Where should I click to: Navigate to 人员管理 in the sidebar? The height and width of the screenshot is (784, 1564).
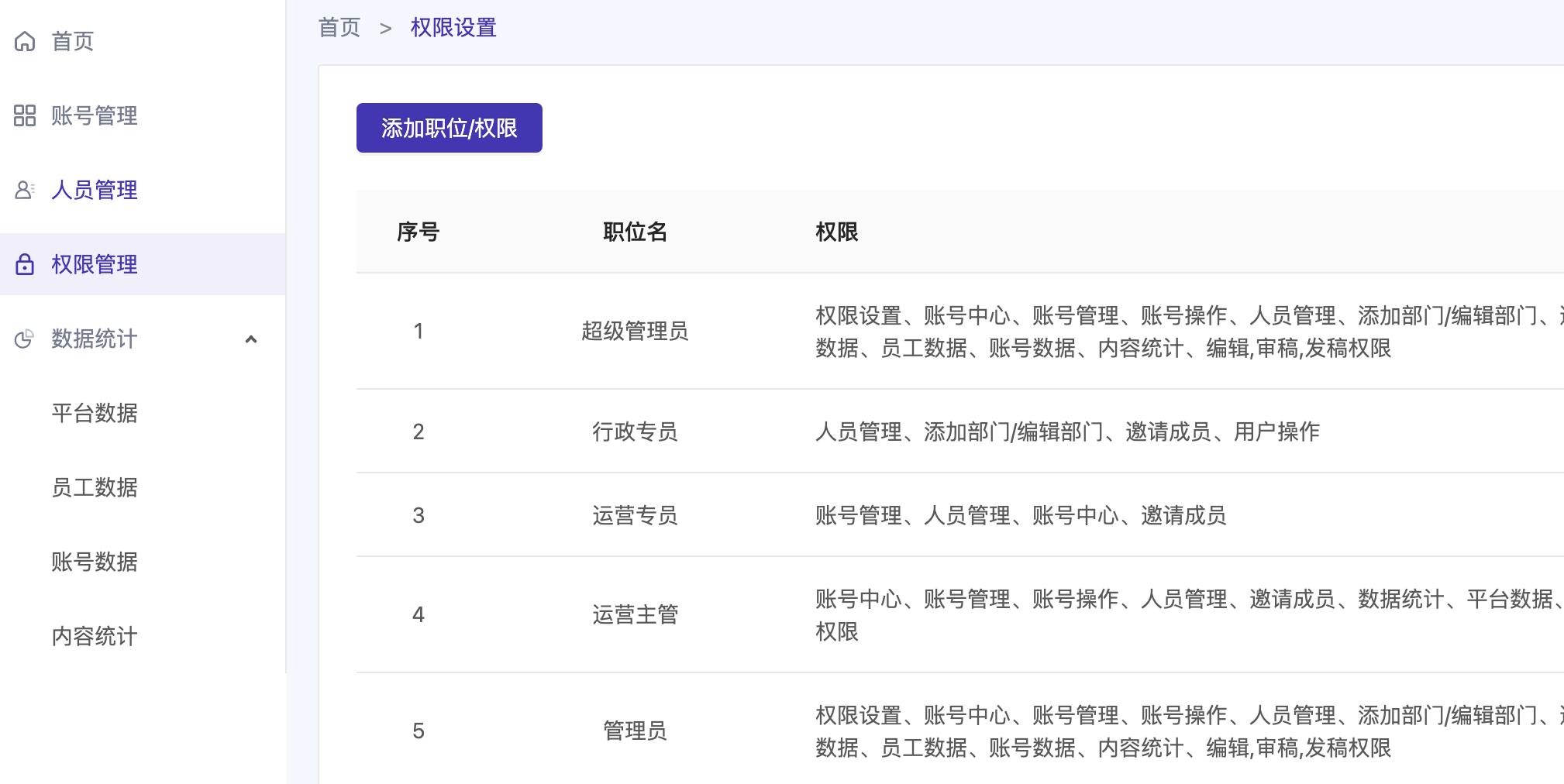point(95,189)
